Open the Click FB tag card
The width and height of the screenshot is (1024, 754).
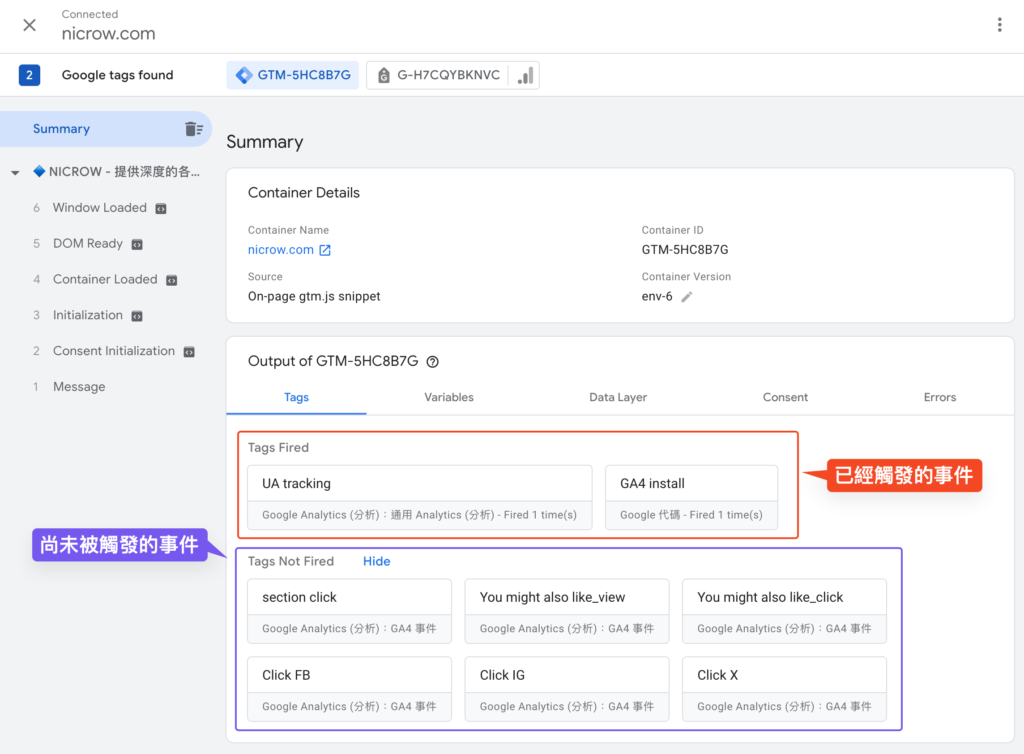pos(349,689)
